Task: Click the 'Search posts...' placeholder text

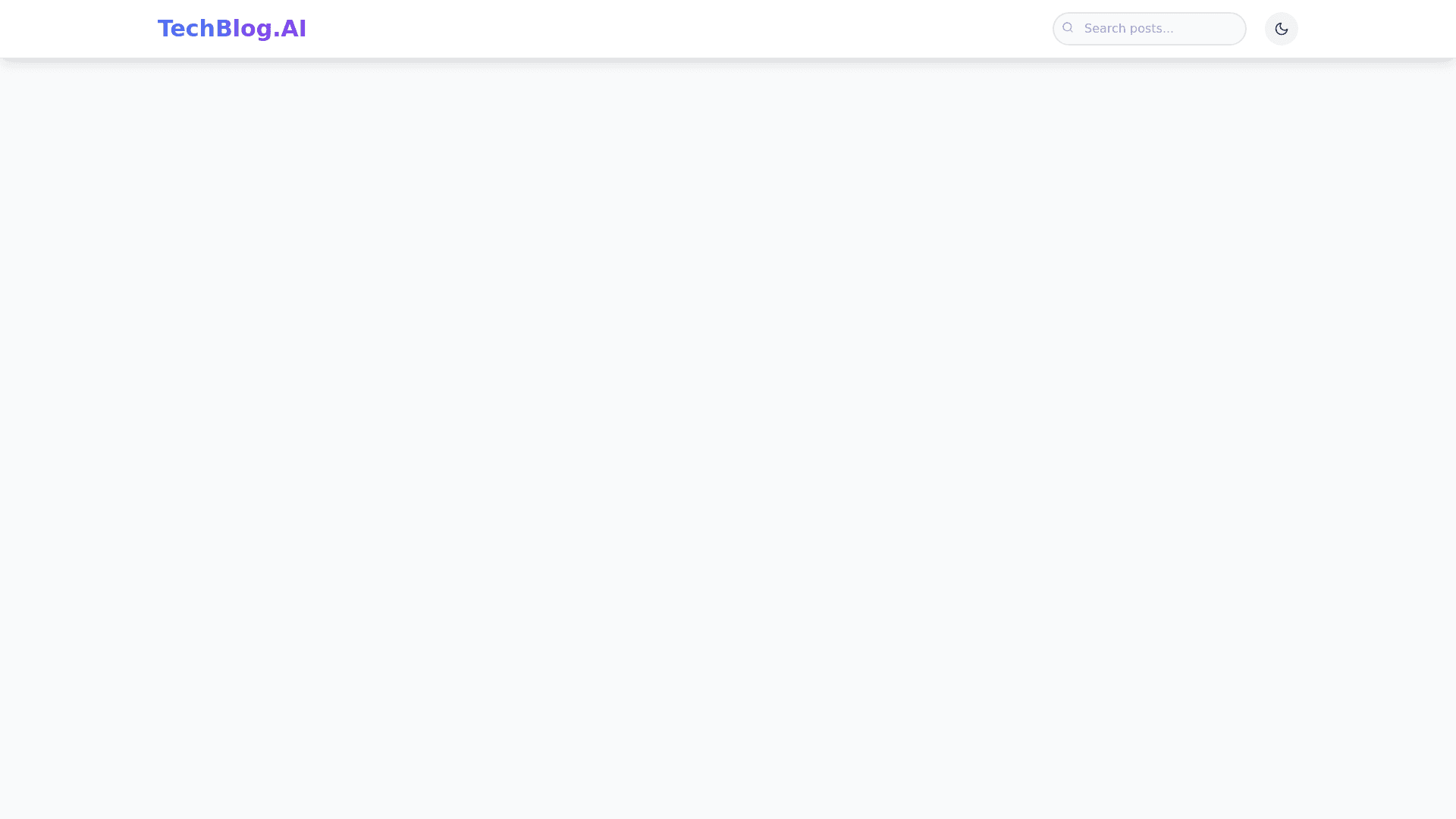Action: point(1128,29)
